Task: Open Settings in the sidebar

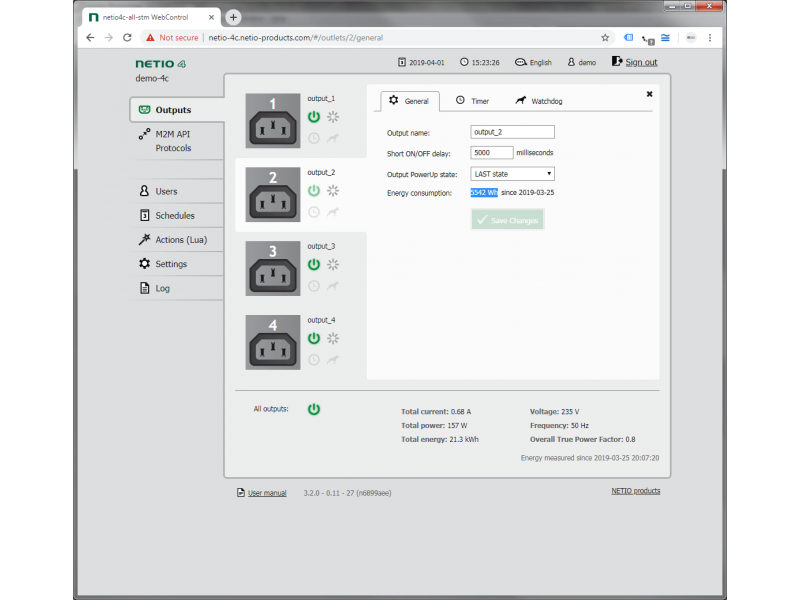Action: pos(179,264)
